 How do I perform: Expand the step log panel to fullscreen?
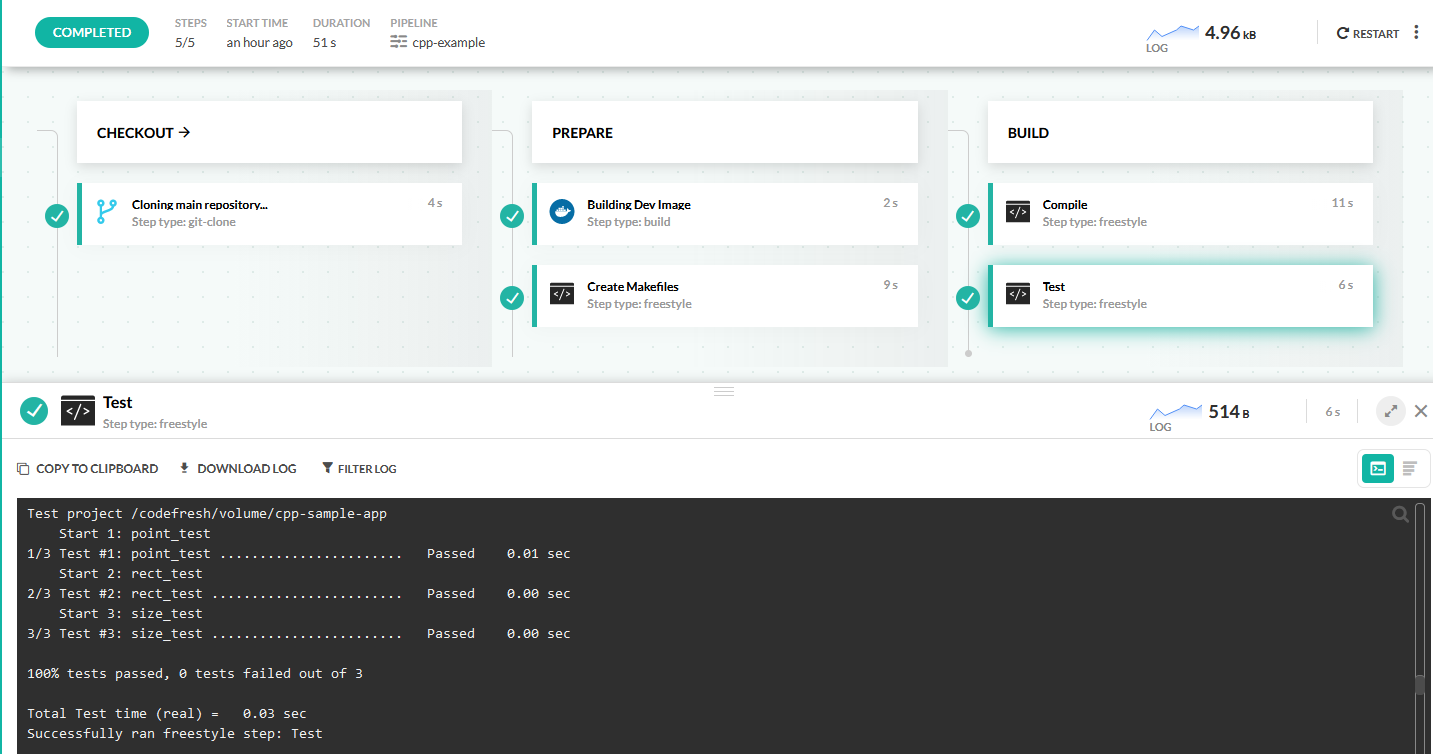pos(1390,411)
